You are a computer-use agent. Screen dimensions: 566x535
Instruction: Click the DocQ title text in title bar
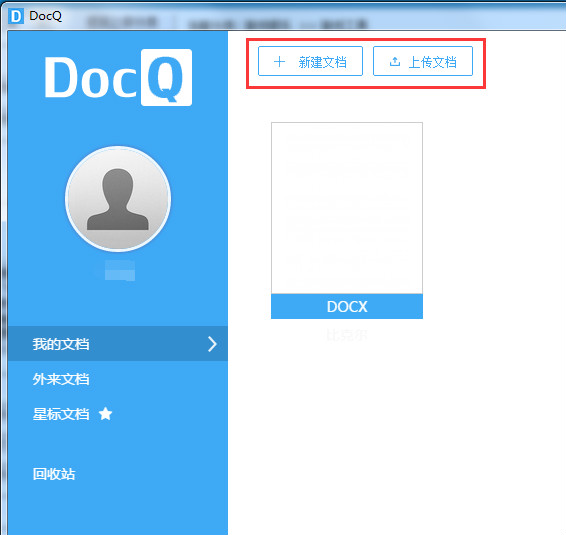(45, 16)
